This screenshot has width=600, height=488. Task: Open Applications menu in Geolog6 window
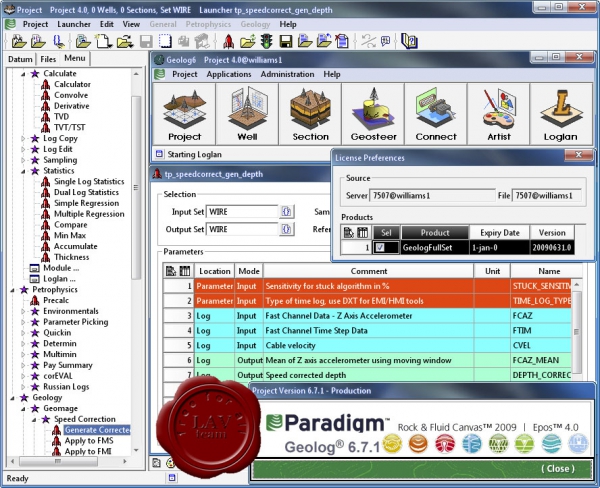tap(229, 74)
